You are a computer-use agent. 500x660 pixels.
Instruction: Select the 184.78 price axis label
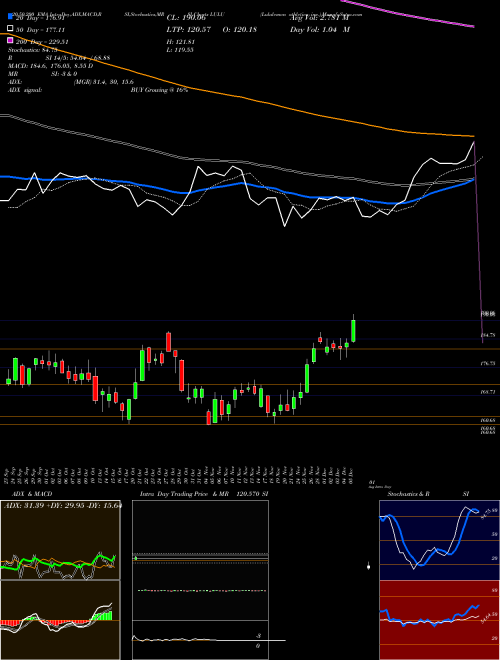coord(488,335)
